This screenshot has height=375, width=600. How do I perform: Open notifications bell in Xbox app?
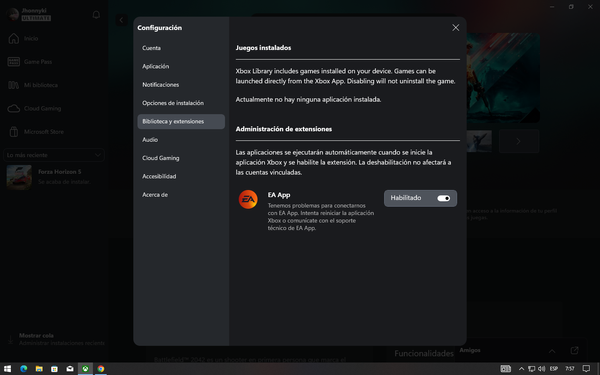[x=96, y=15]
